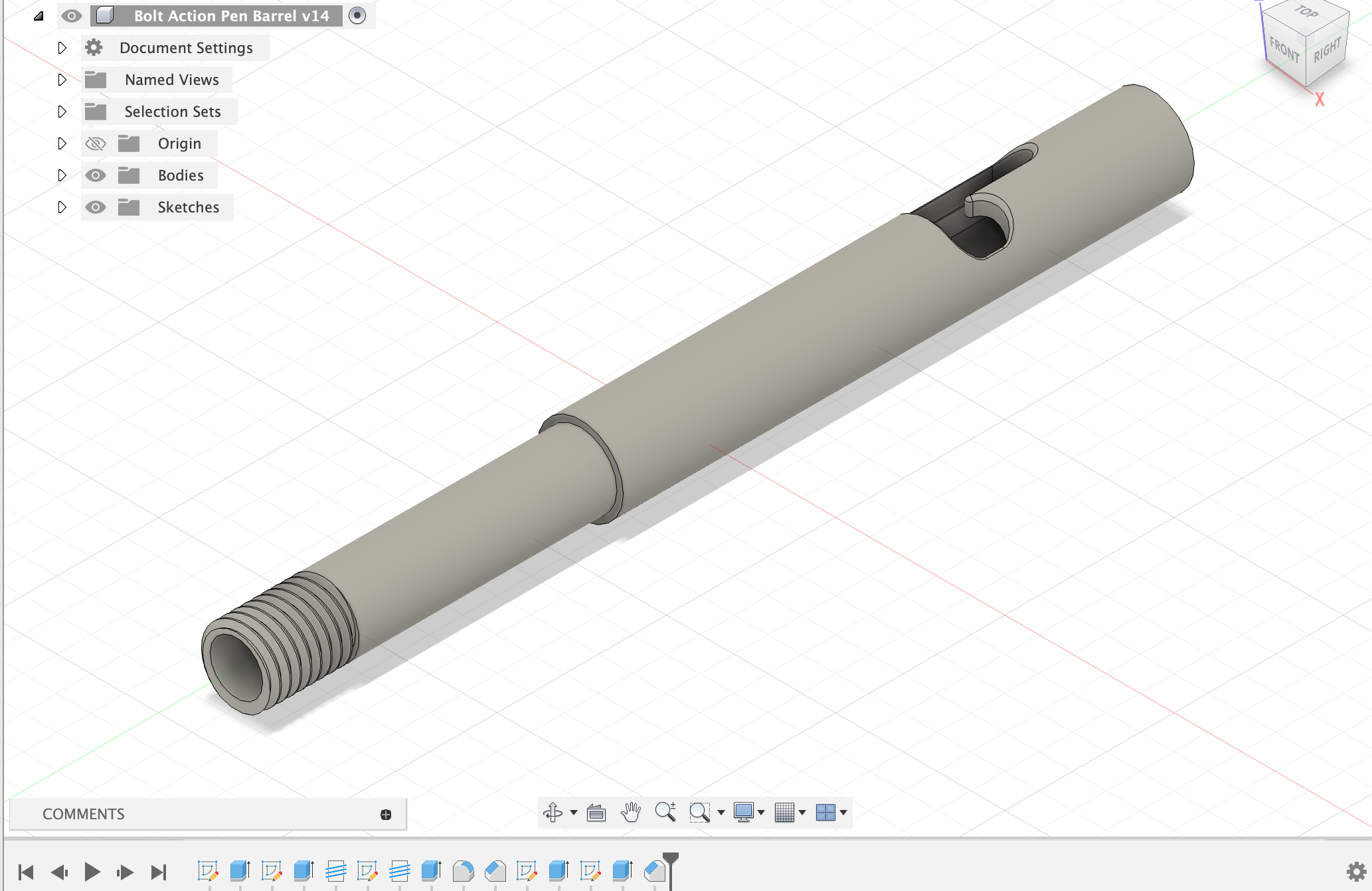Select the Fillet feature in timeline
The height and width of the screenshot is (891, 1372).
point(463,870)
